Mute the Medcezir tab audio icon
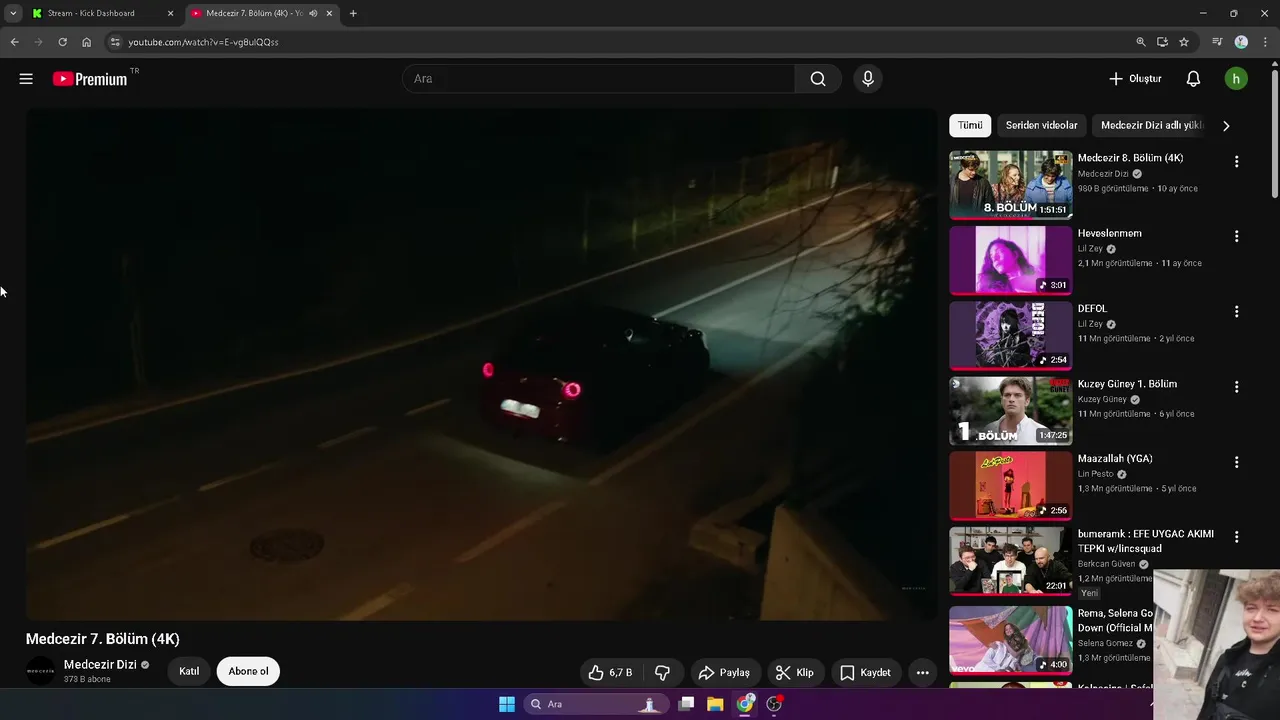 pyautogui.click(x=313, y=13)
